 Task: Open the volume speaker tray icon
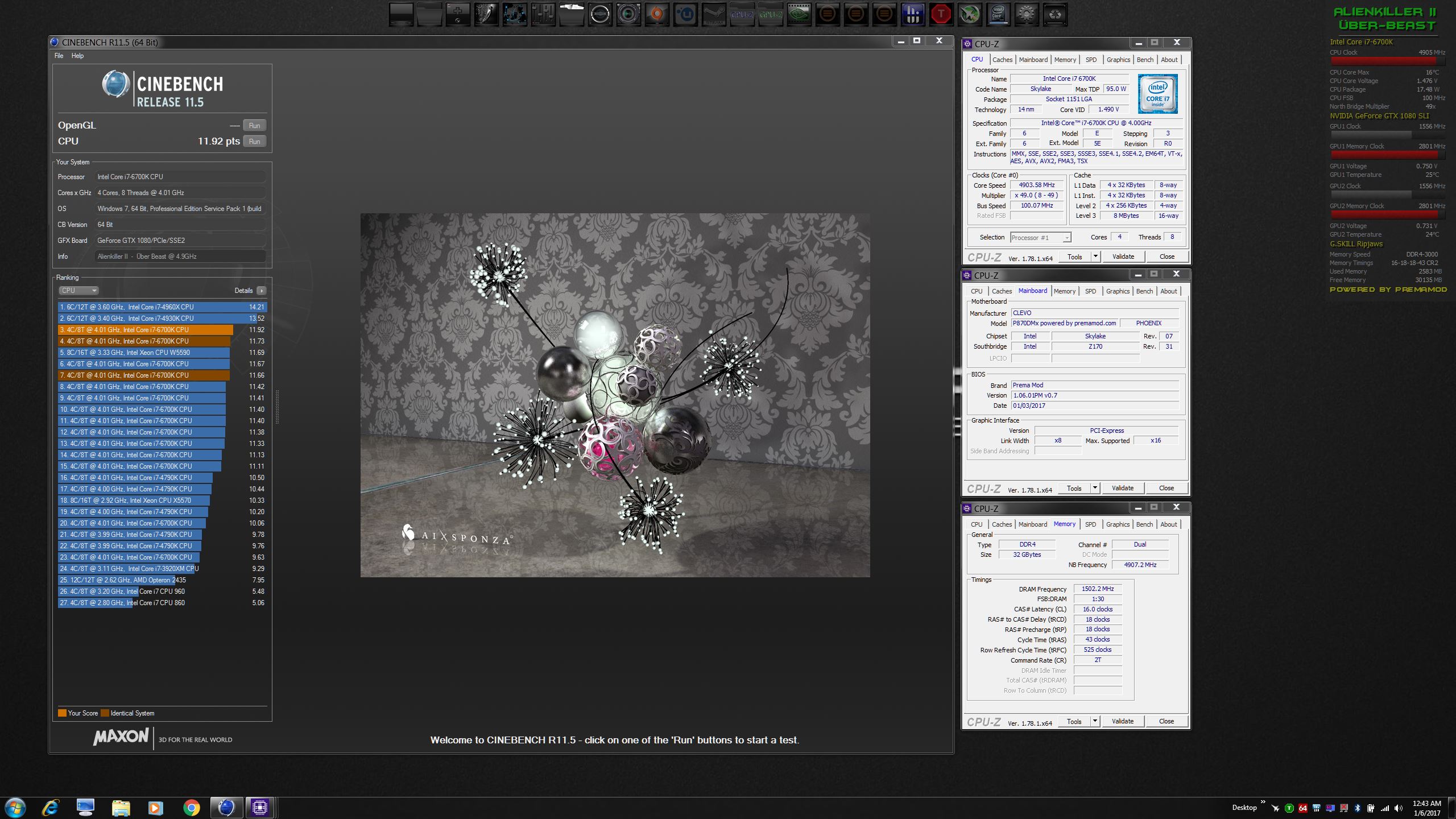(x=1399, y=808)
